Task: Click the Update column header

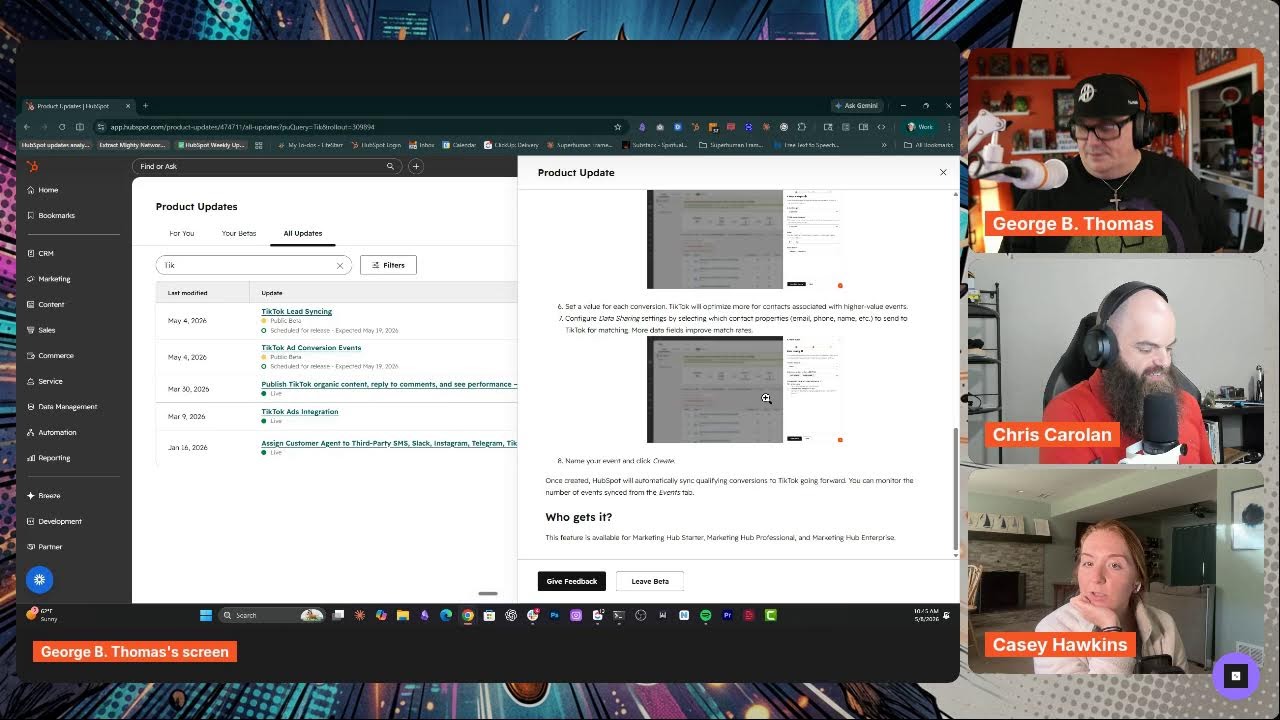Action: point(272,293)
